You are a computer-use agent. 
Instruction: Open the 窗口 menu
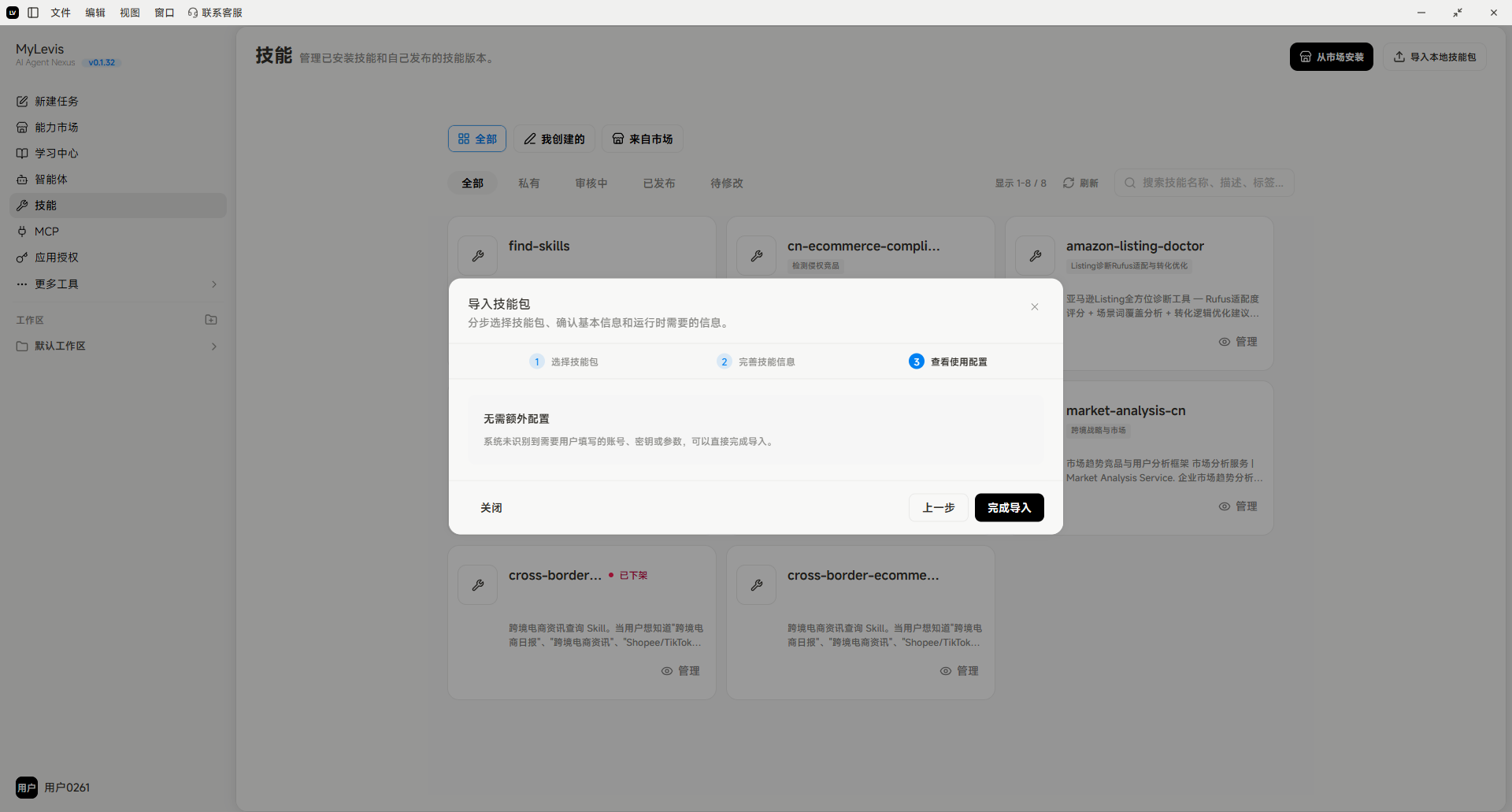[165, 13]
